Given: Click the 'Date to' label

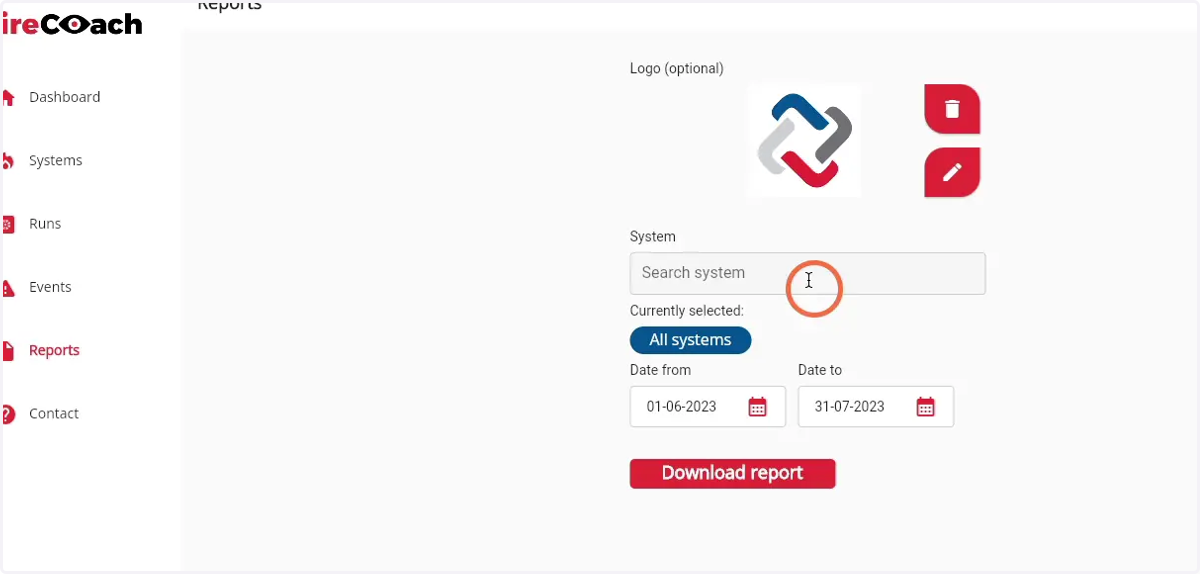Looking at the screenshot, I should 820,370.
